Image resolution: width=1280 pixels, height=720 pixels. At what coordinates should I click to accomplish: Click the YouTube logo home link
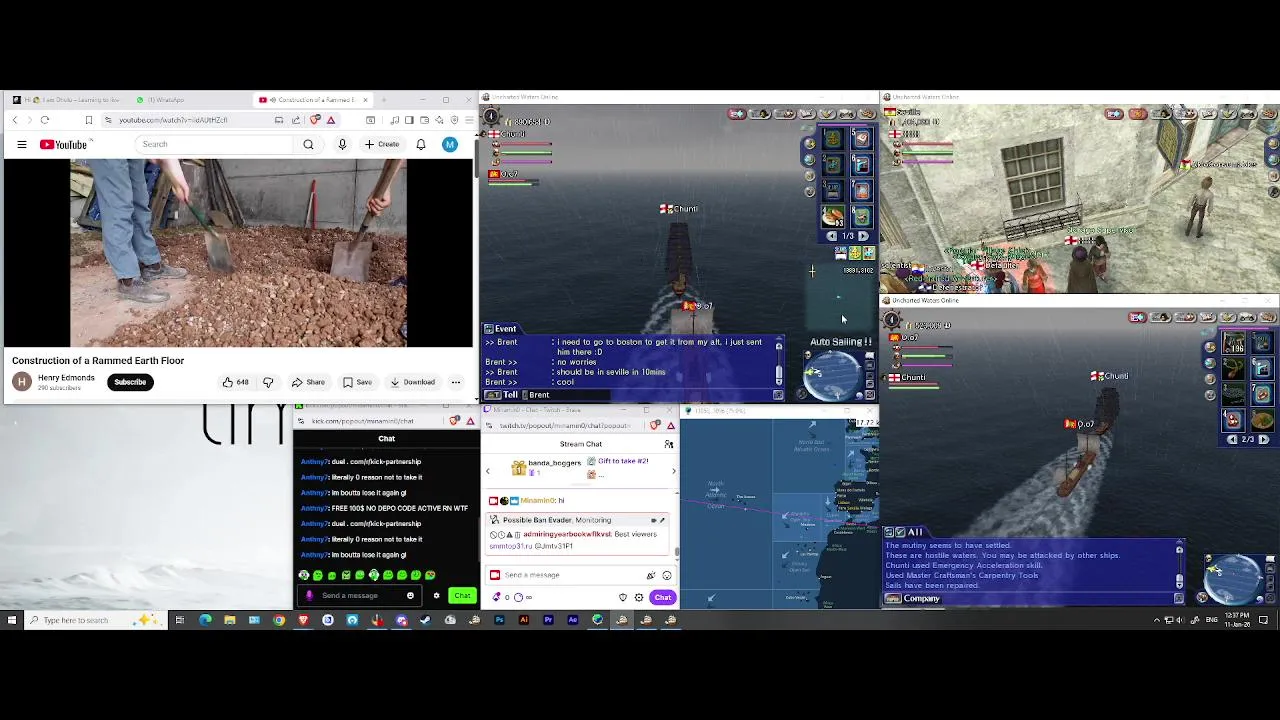click(64, 145)
